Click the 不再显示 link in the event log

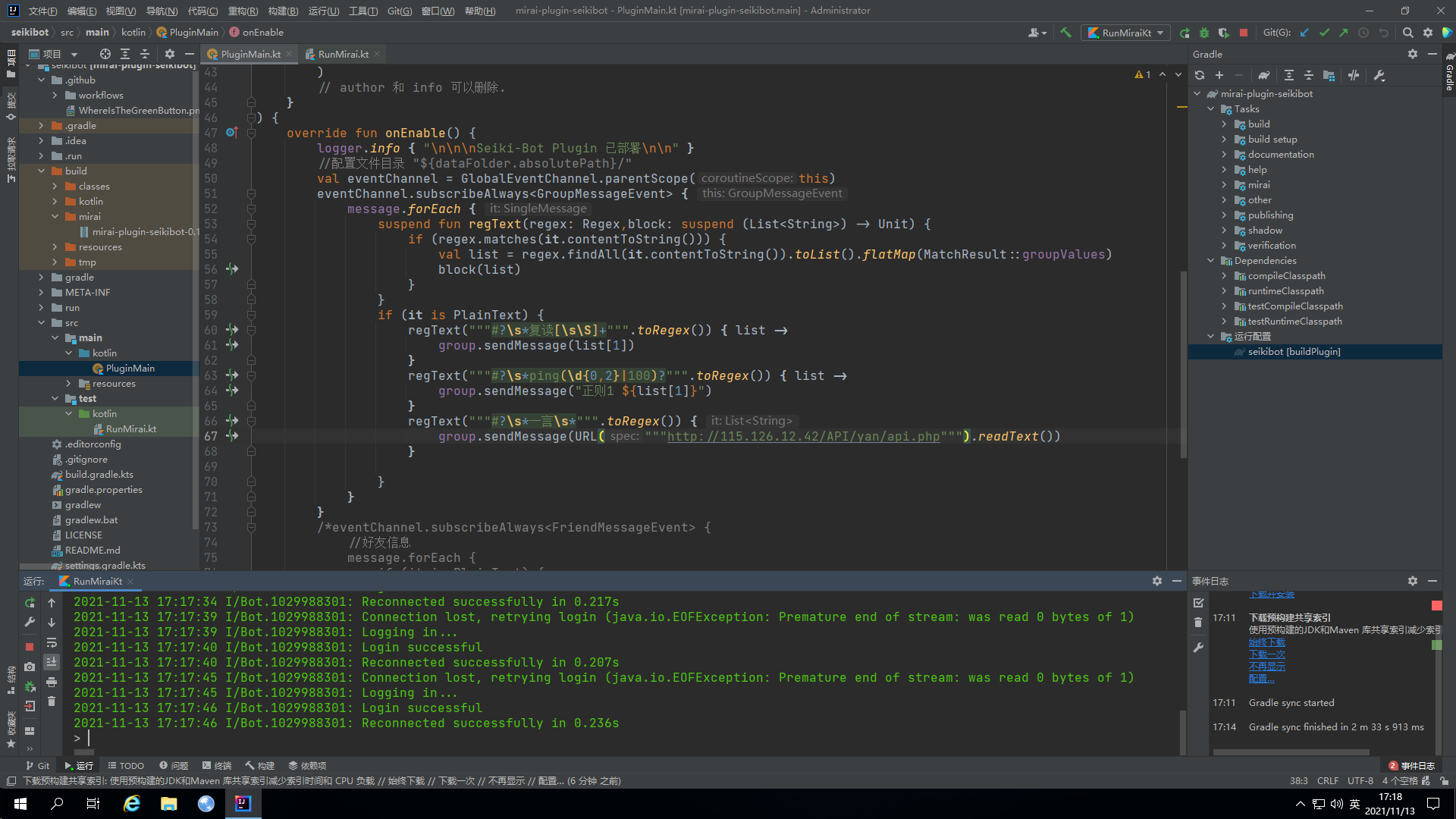click(1266, 667)
